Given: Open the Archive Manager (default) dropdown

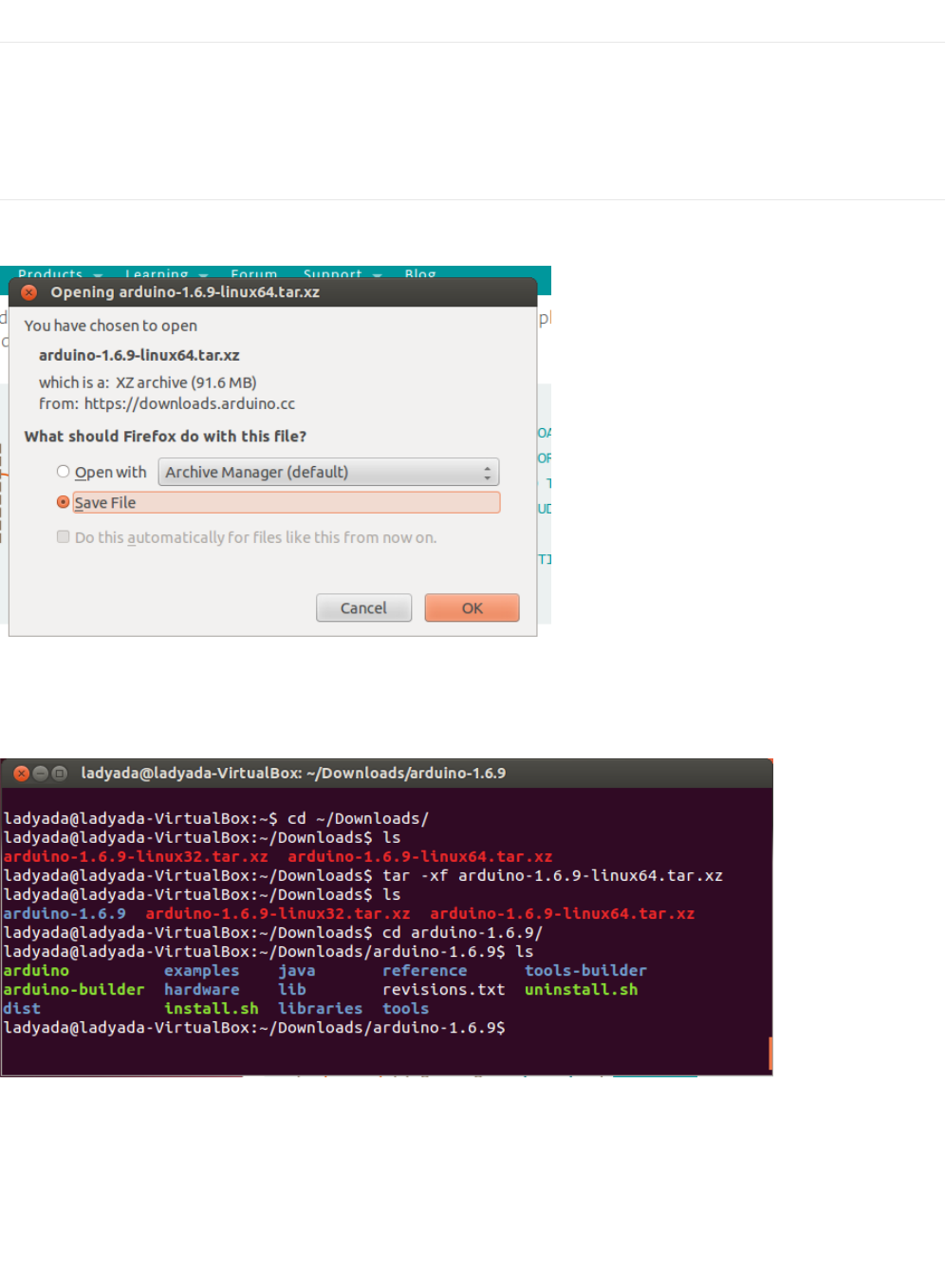Looking at the screenshot, I should tap(328, 472).
